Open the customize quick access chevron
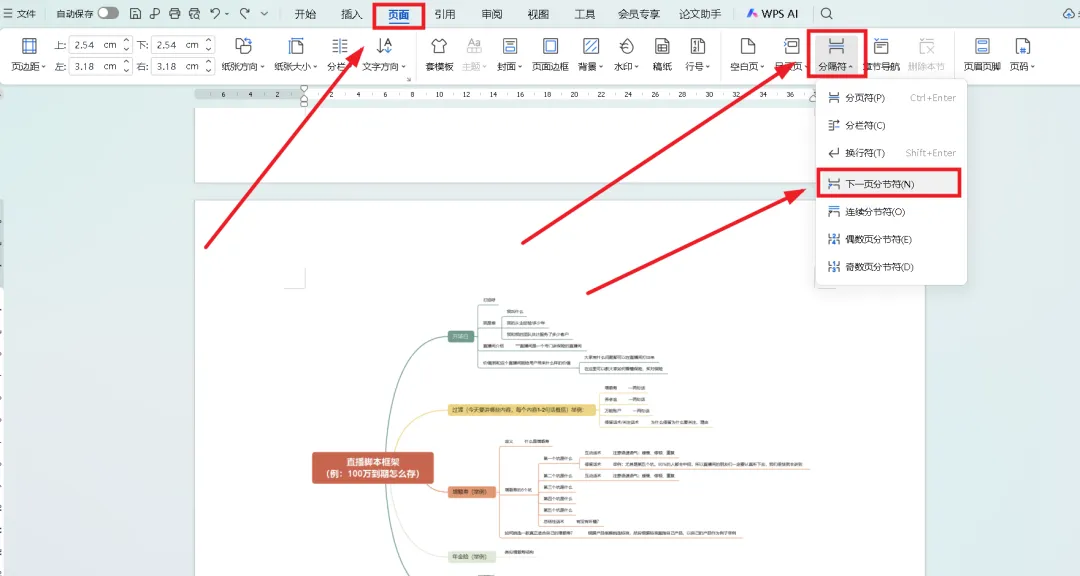1080x576 pixels. click(264, 13)
